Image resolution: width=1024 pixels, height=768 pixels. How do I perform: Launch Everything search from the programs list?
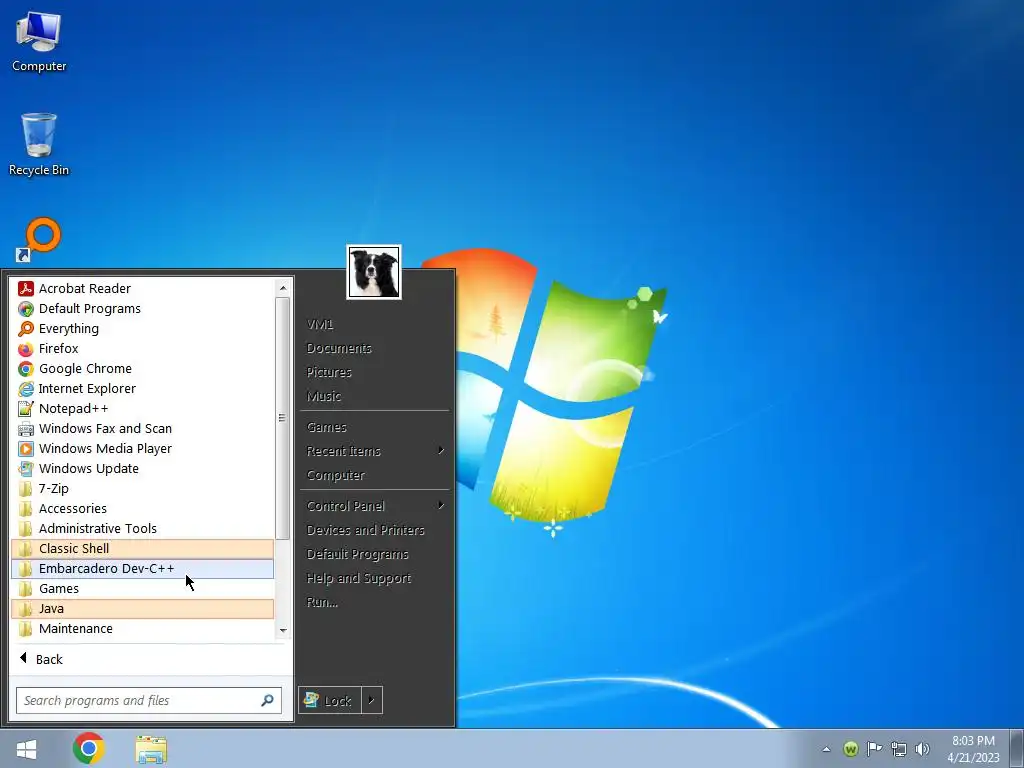142,328
